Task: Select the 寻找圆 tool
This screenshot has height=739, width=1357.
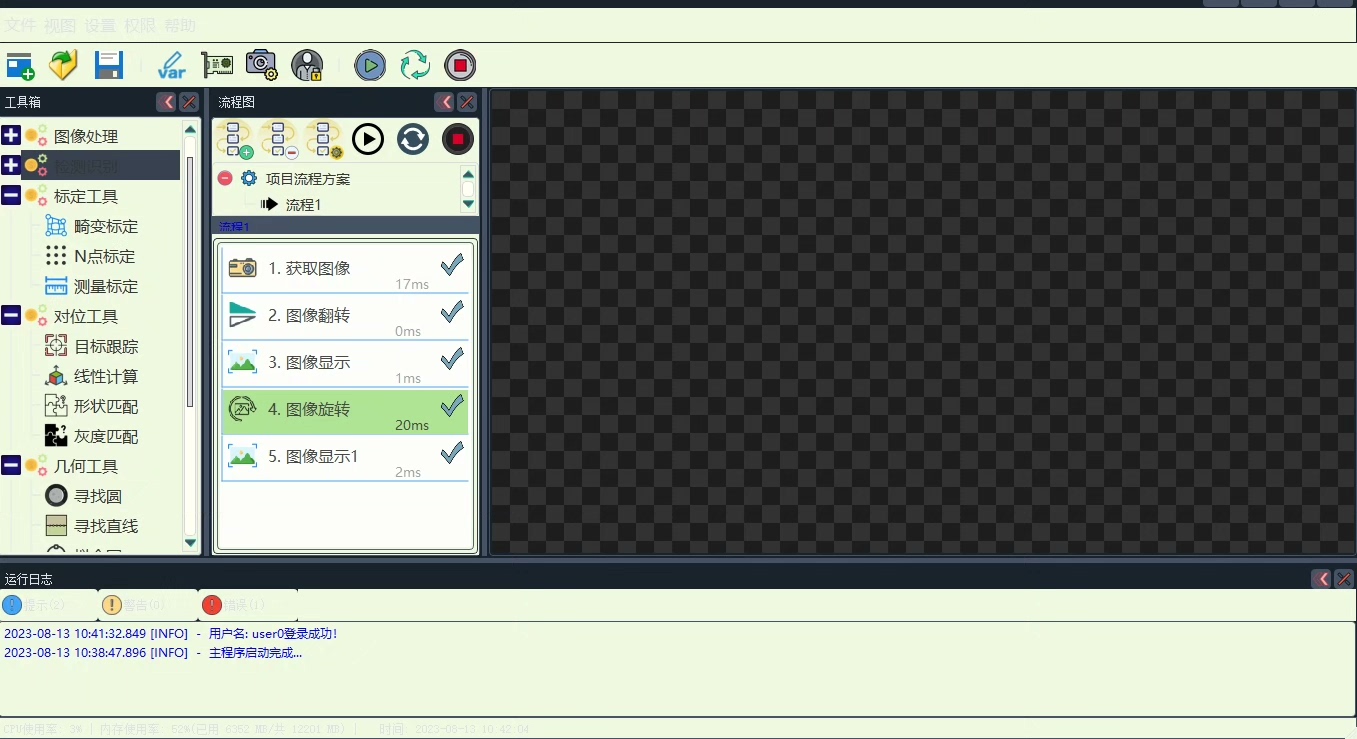Action: 84,496
